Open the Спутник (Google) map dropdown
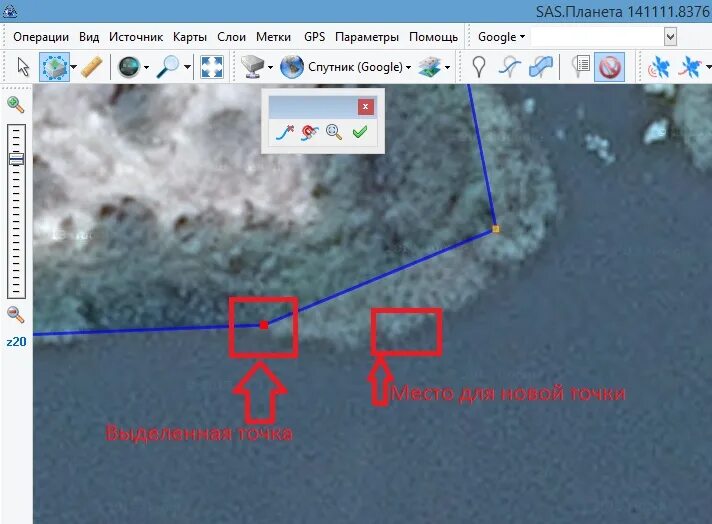712x524 pixels. [359, 67]
